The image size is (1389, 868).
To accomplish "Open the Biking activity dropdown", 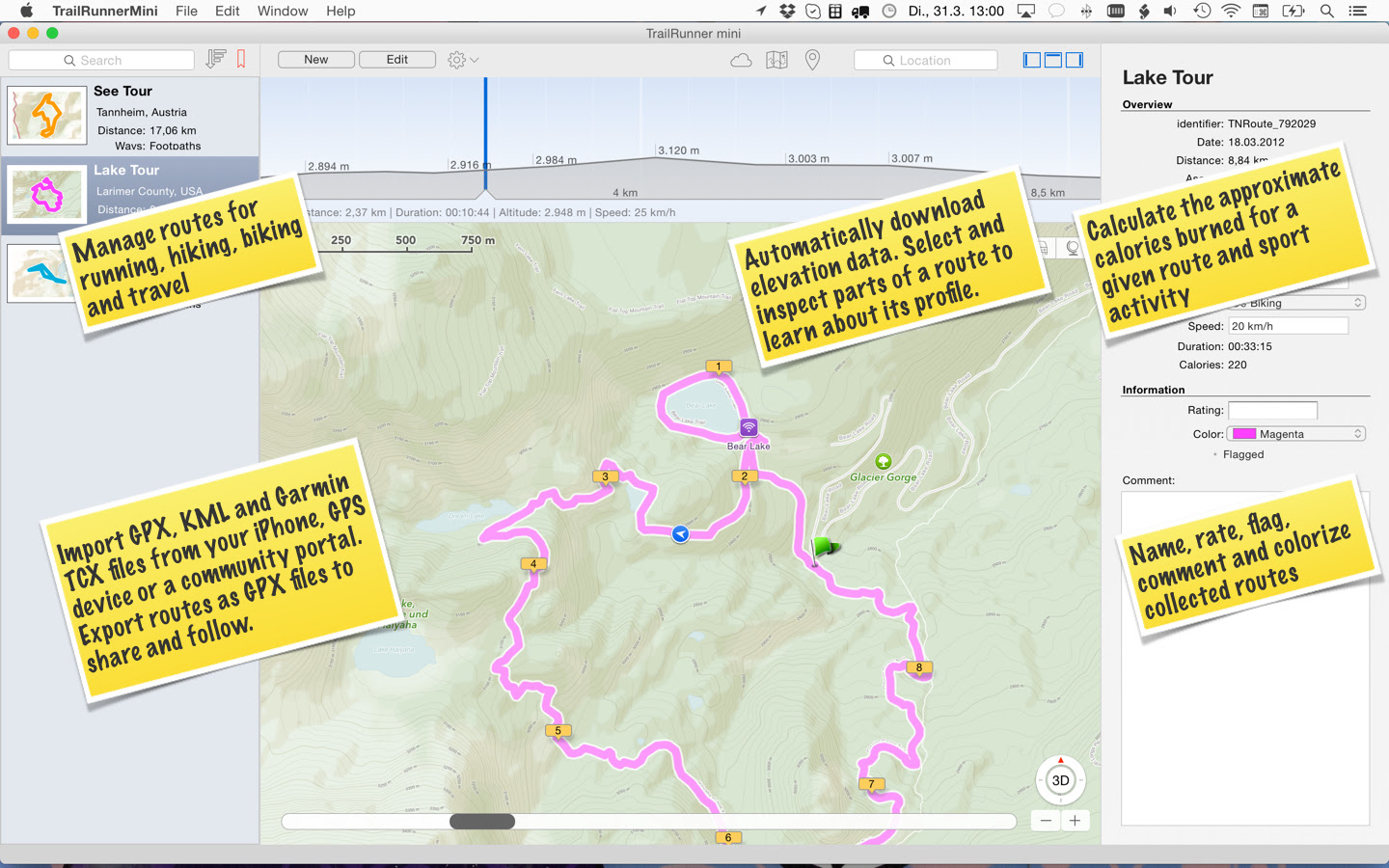I will pos(1297,303).
